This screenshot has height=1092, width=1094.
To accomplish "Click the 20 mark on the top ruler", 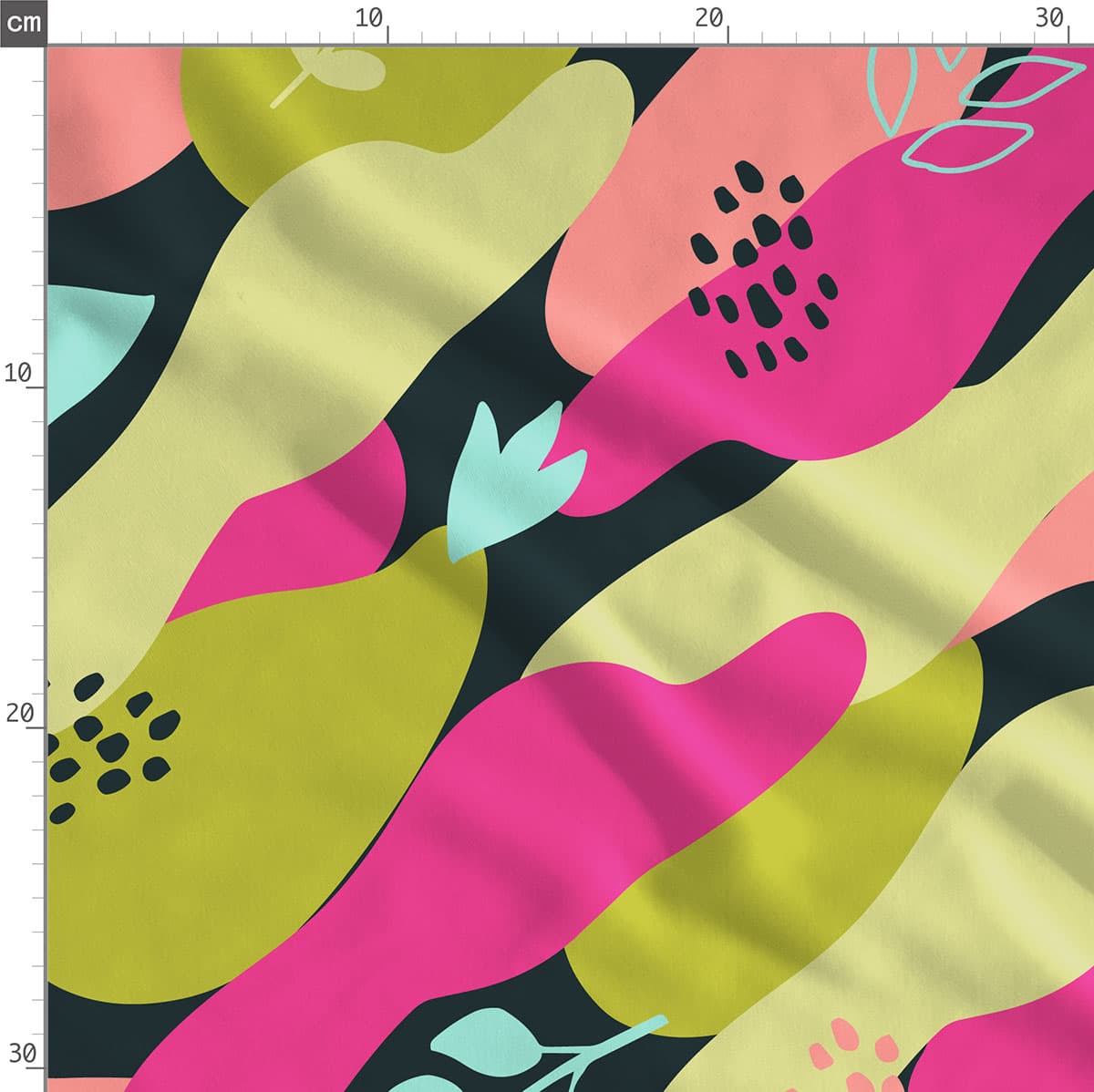I will [x=708, y=18].
